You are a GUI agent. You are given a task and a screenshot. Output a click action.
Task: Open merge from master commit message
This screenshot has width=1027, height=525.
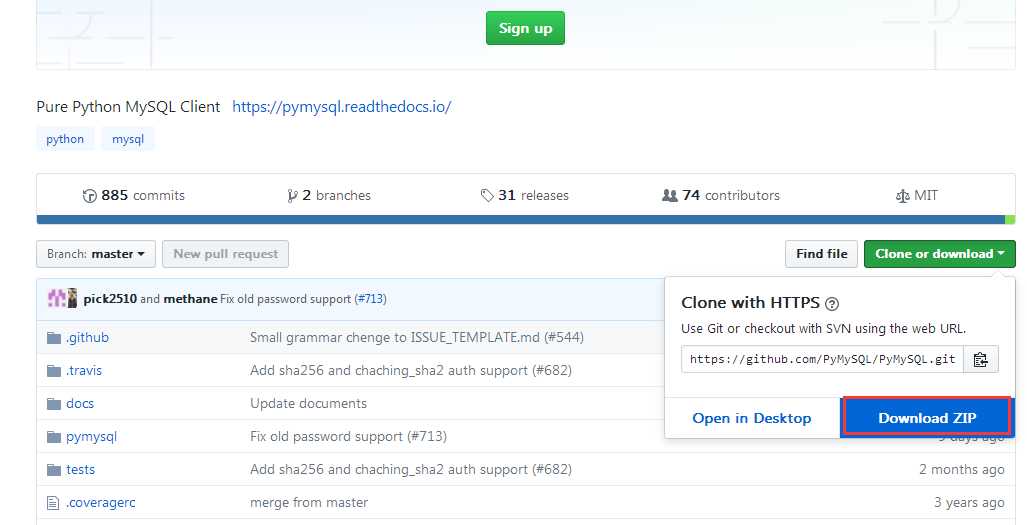point(309,503)
